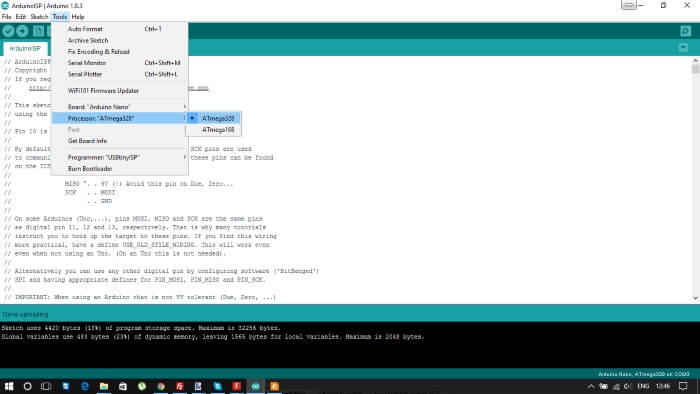Click the orange taskbar app icon
Image resolution: width=700 pixels, height=394 pixels.
tap(274, 386)
